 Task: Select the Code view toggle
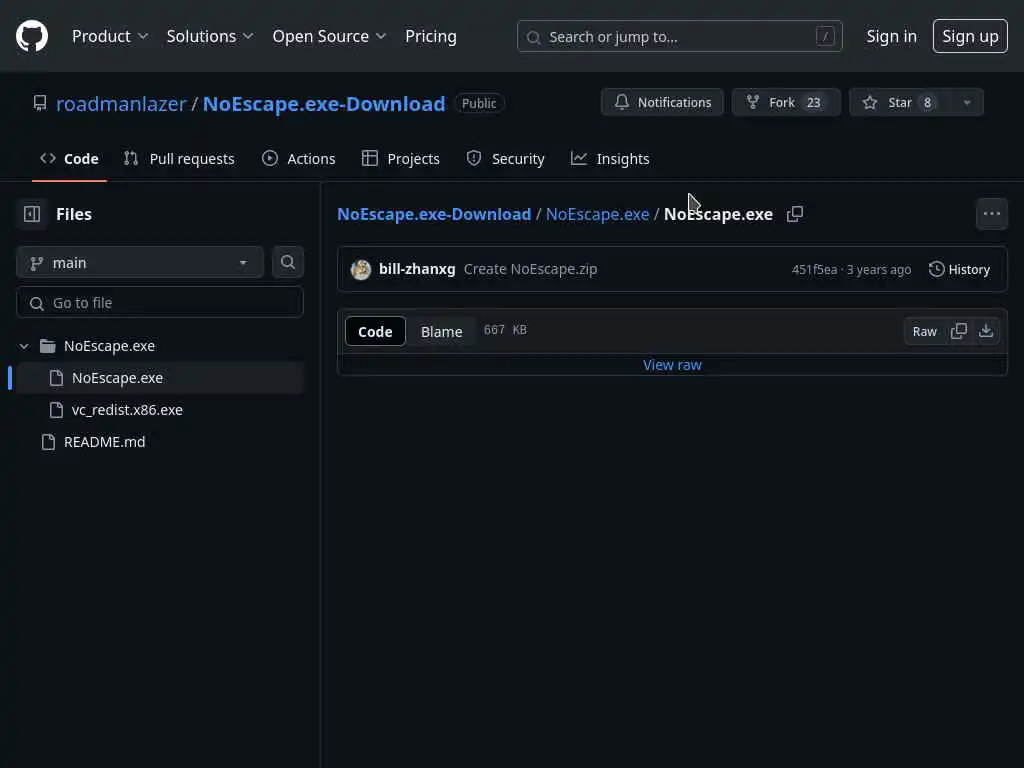click(375, 332)
